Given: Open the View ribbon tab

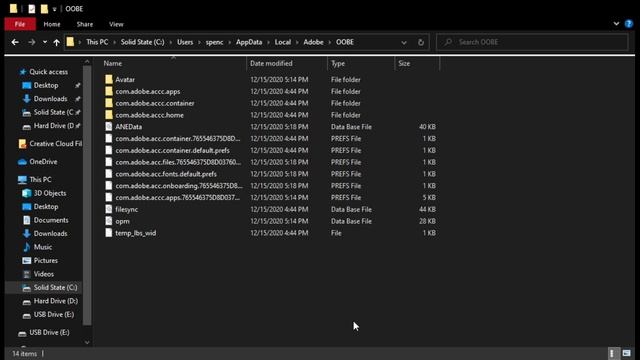Looking at the screenshot, I should tap(116, 24).
